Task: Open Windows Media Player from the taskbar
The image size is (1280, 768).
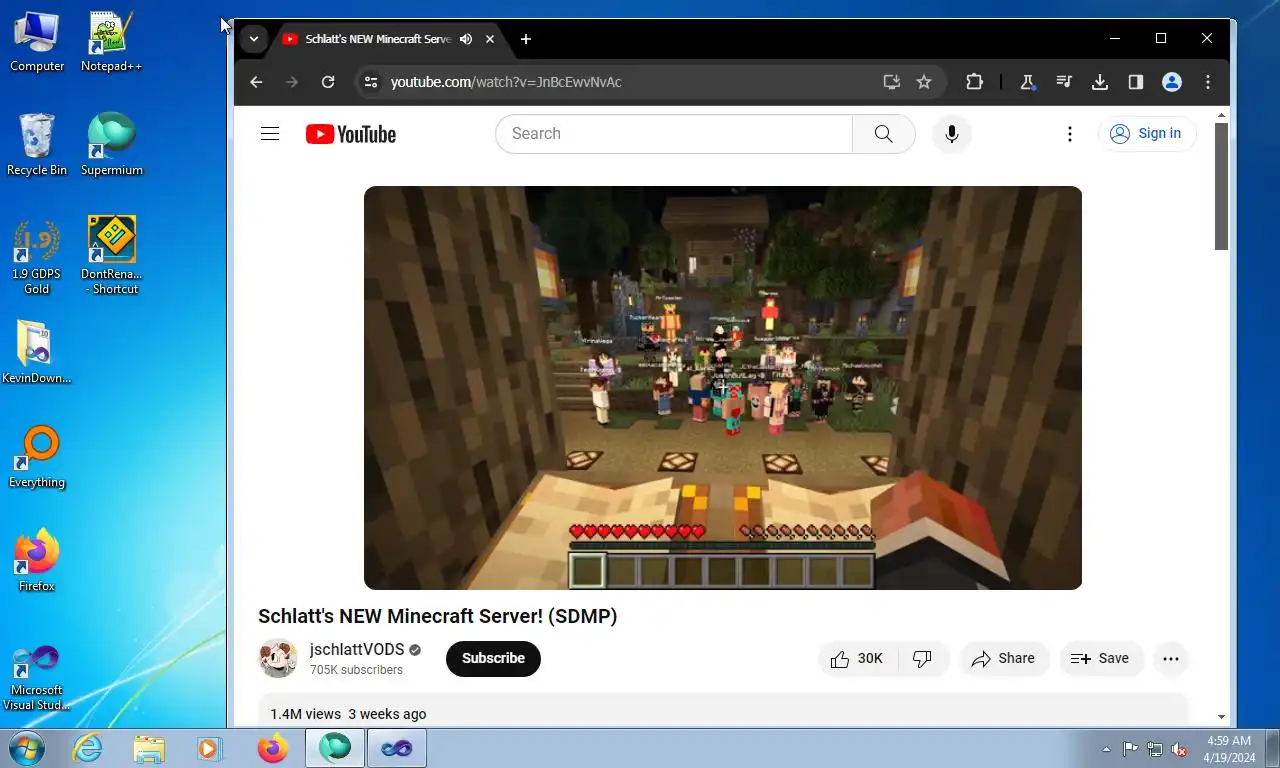Action: pos(210,748)
